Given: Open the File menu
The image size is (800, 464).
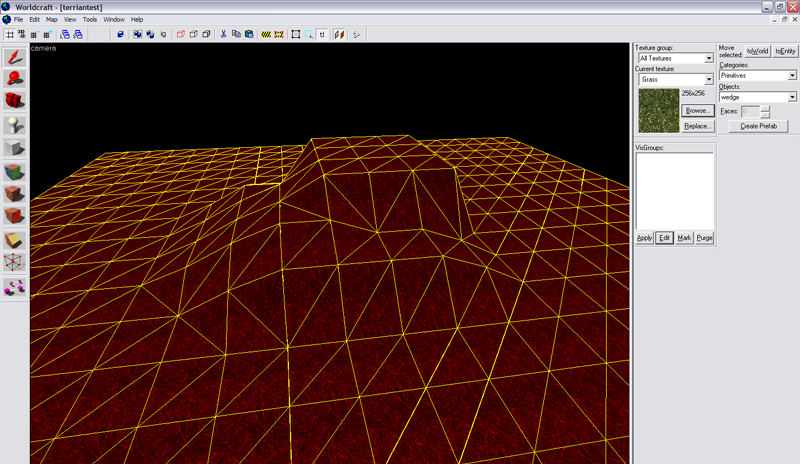Looking at the screenshot, I should (x=18, y=19).
